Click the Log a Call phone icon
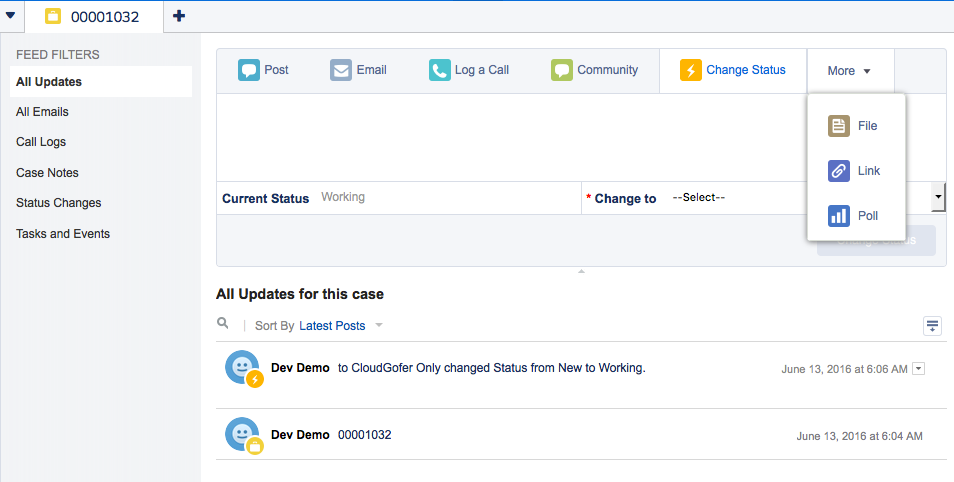 (x=440, y=70)
